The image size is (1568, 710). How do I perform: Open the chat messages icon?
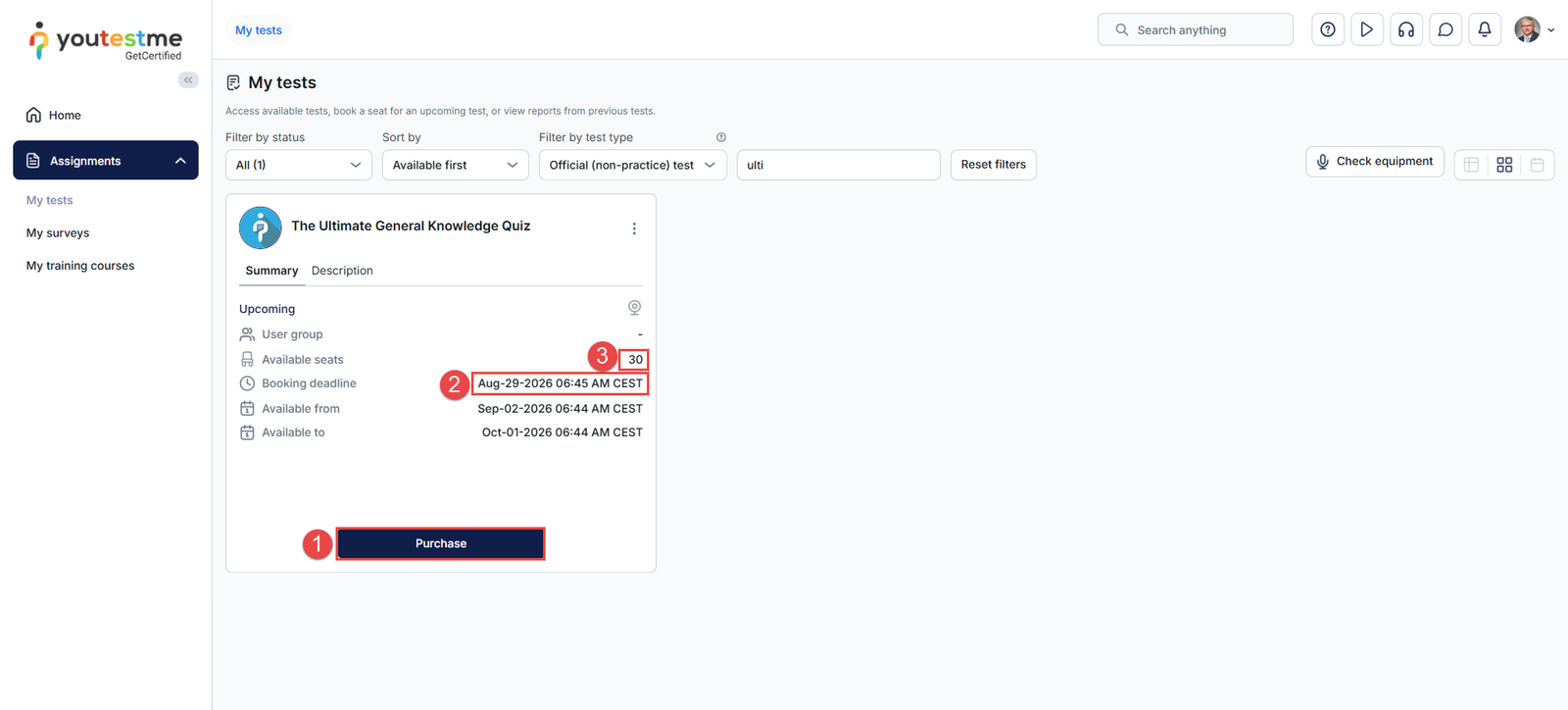1445,29
